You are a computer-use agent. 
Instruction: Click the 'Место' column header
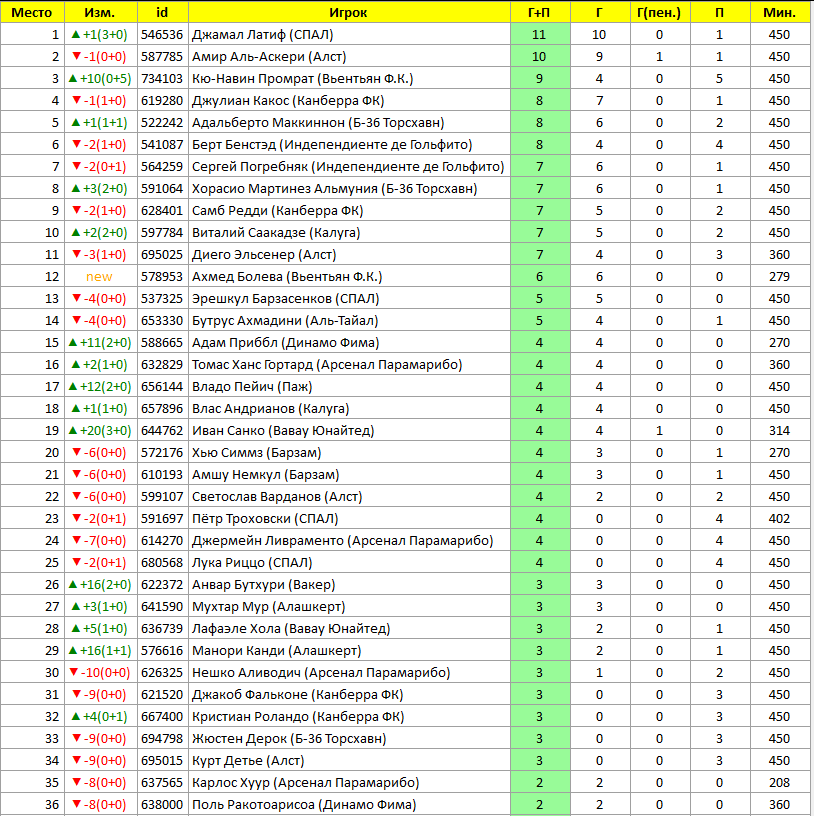click(32, 12)
